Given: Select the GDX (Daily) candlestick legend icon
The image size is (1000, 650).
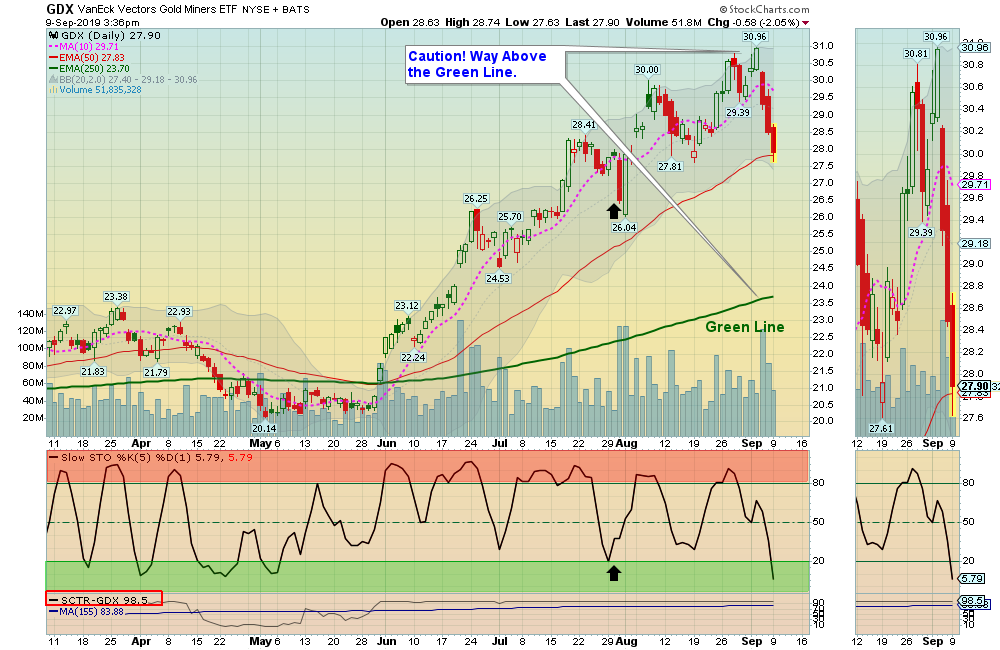Looking at the screenshot, I should coord(54,36).
